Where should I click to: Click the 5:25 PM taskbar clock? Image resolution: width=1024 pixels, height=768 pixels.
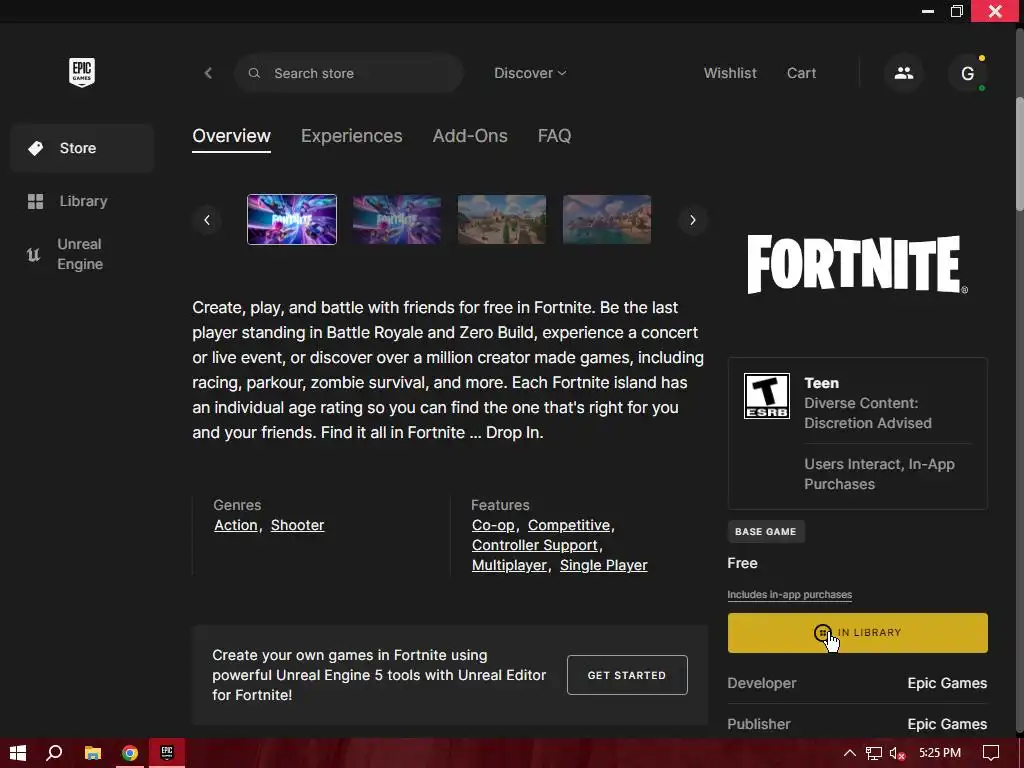click(x=940, y=753)
